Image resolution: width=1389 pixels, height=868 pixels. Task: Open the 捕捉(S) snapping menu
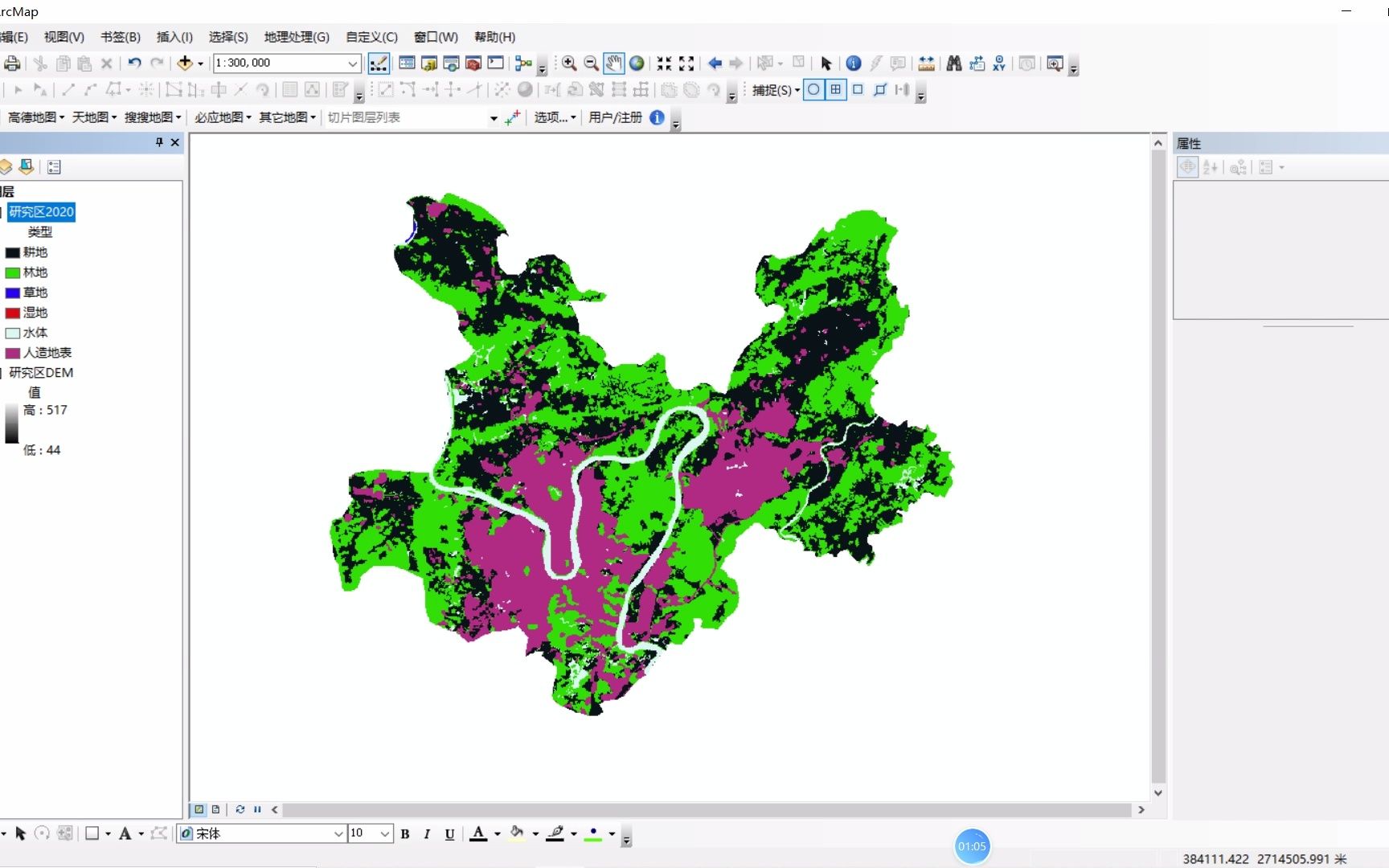(x=776, y=90)
